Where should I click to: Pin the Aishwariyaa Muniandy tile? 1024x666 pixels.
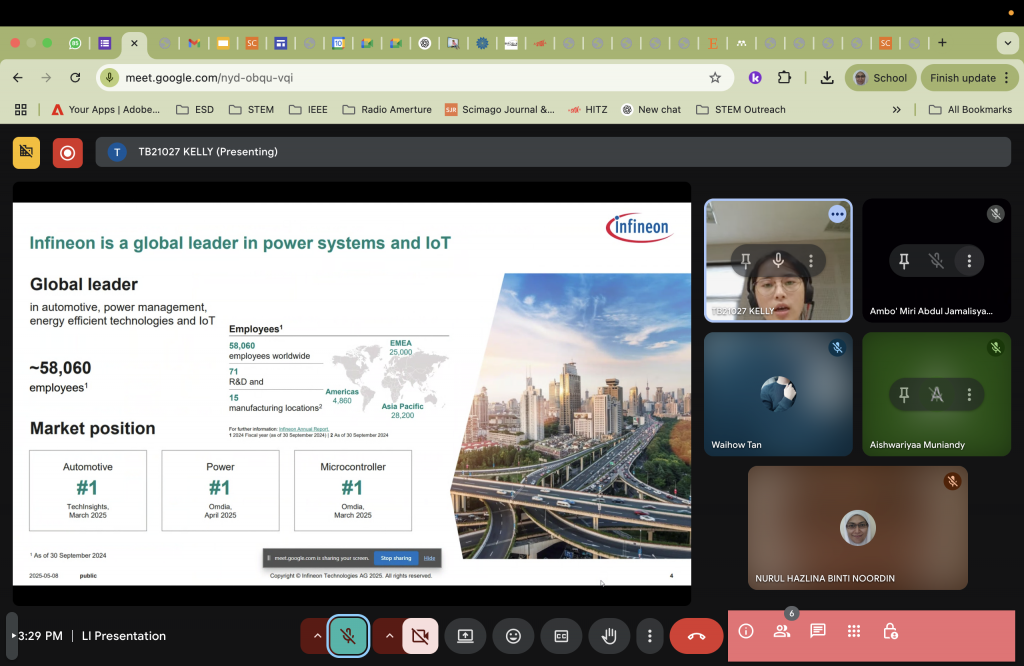(x=904, y=394)
